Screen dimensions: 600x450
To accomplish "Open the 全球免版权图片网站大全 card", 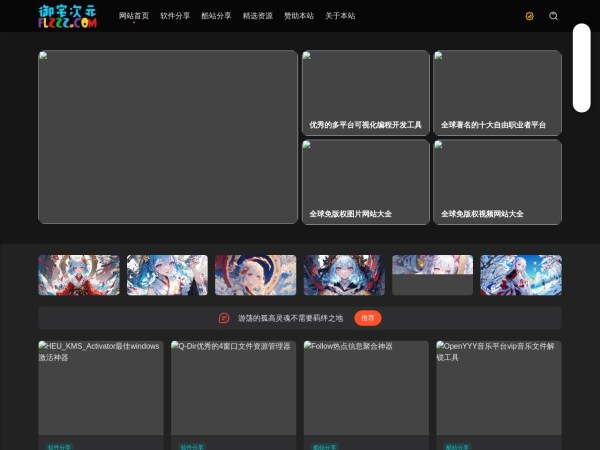I will point(365,182).
